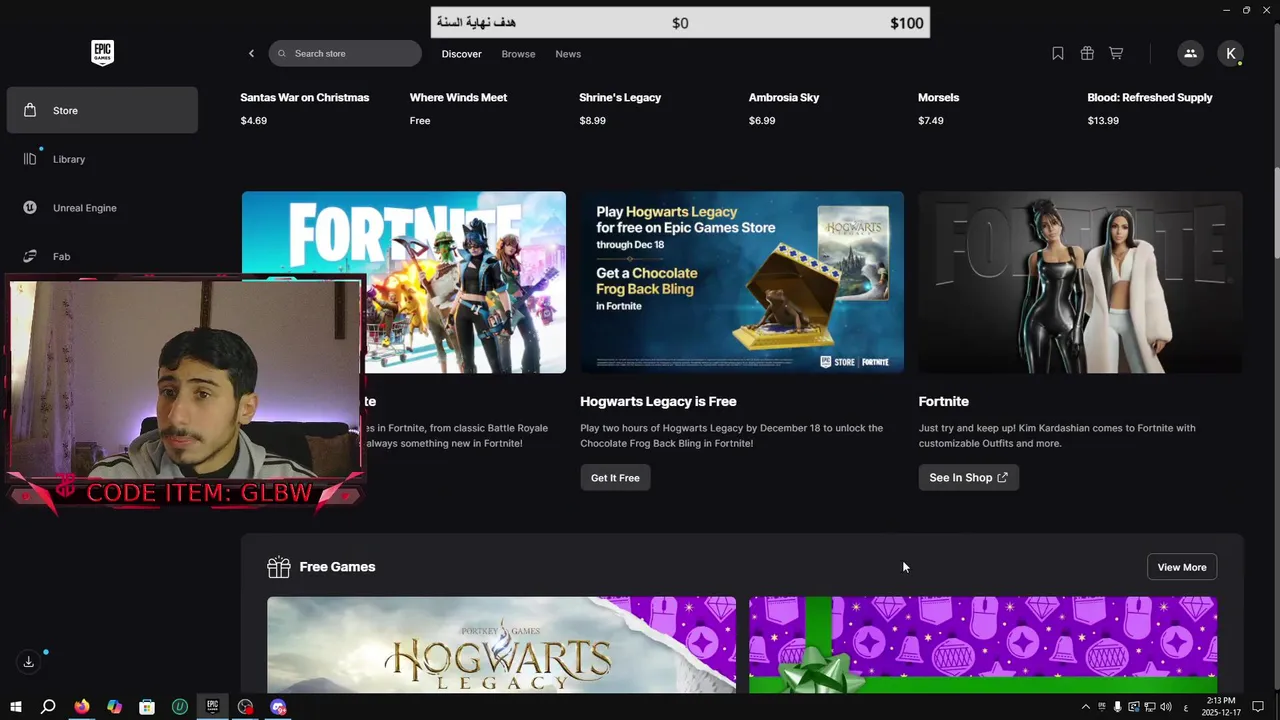Open the Fortnite Kim Kardashian banner image

pos(1081,282)
